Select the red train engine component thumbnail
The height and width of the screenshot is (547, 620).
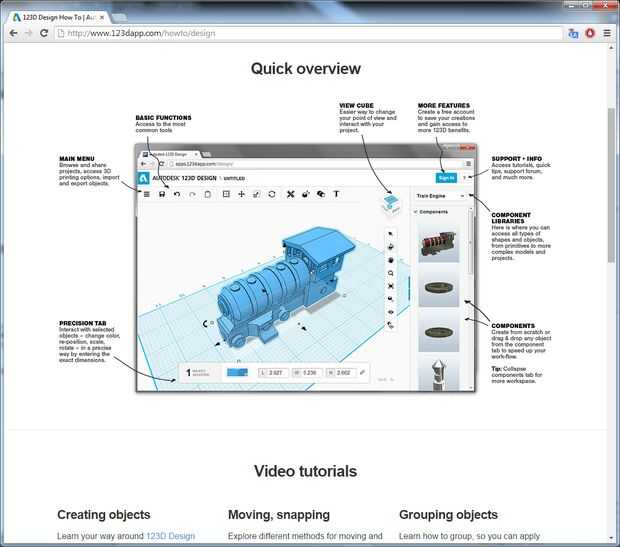point(439,244)
